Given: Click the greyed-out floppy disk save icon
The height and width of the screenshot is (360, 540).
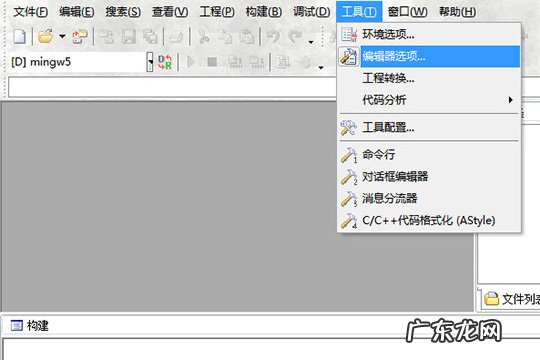Looking at the screenshot, I should click(x=129, y=37).
